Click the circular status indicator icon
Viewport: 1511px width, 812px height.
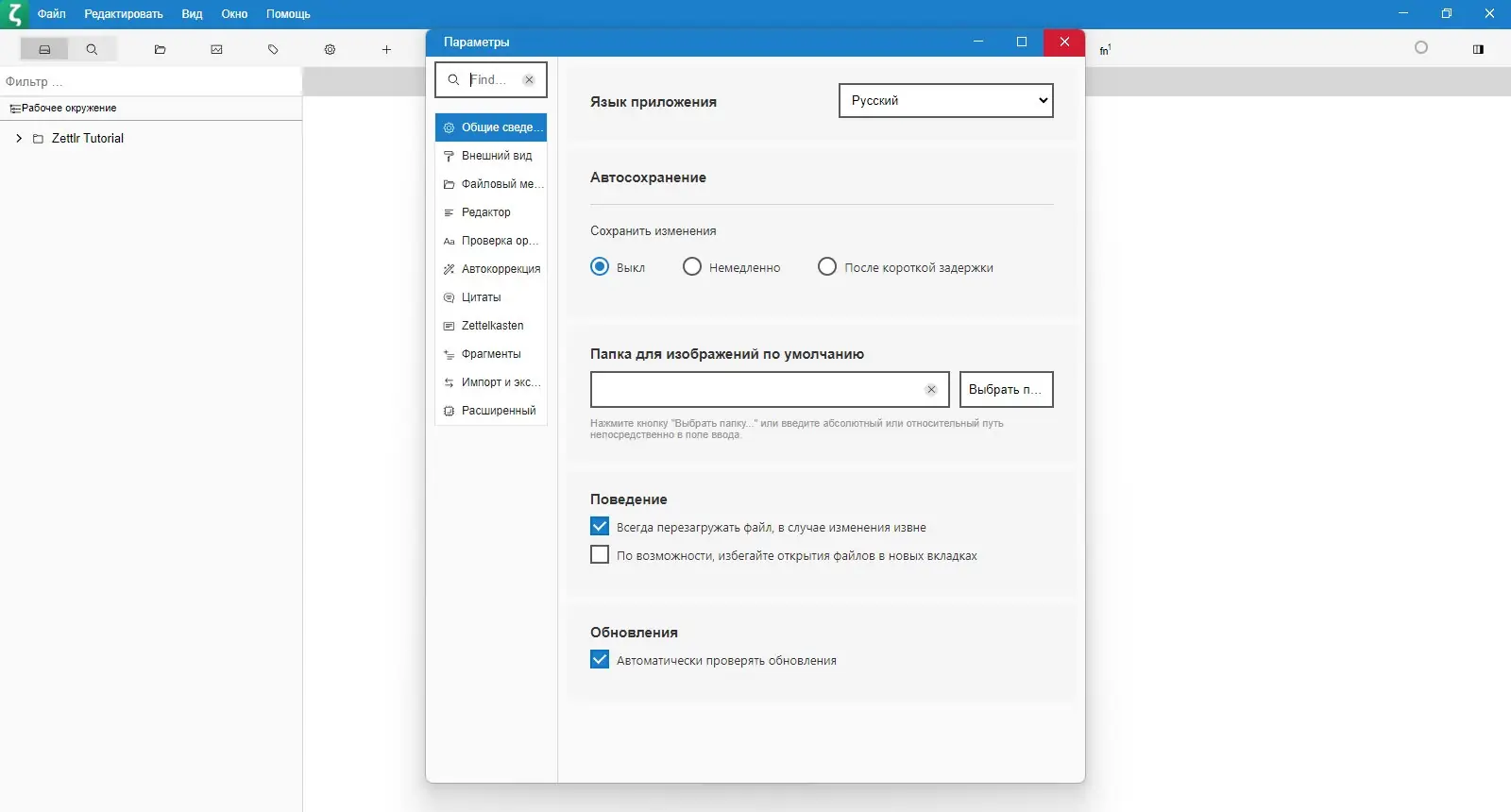coord(1421,48)
